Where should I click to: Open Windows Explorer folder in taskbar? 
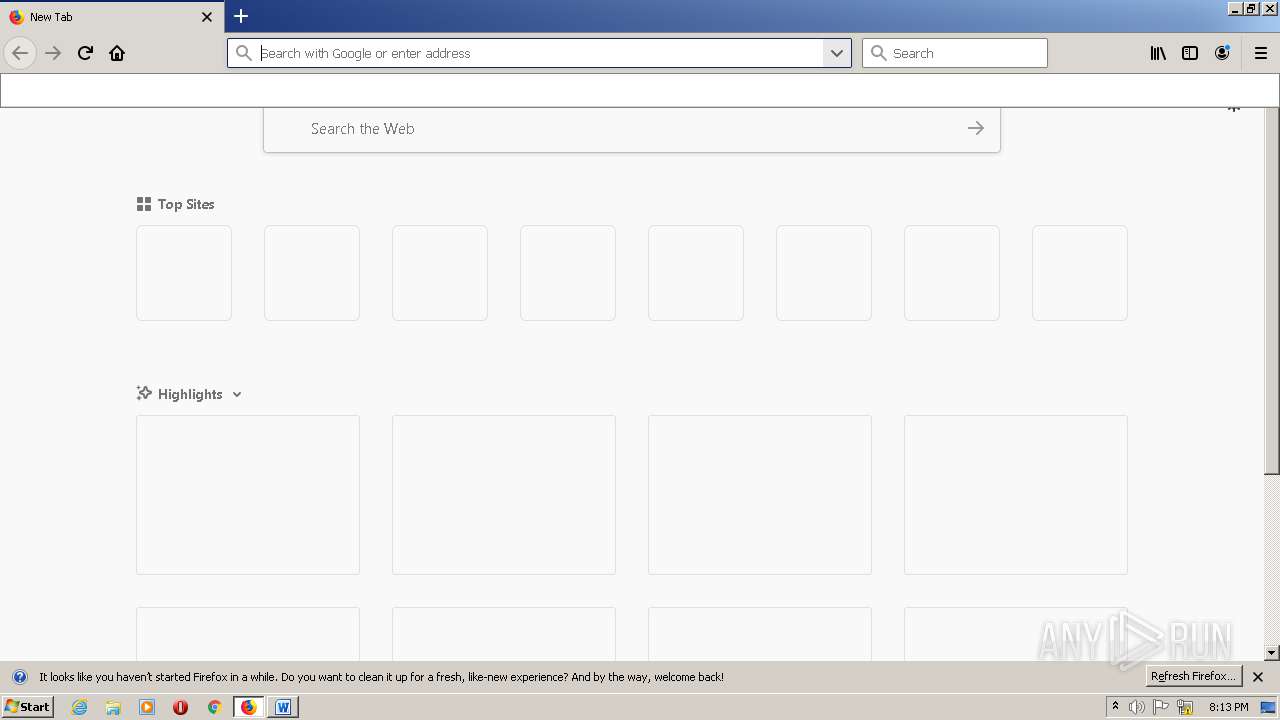113,707
